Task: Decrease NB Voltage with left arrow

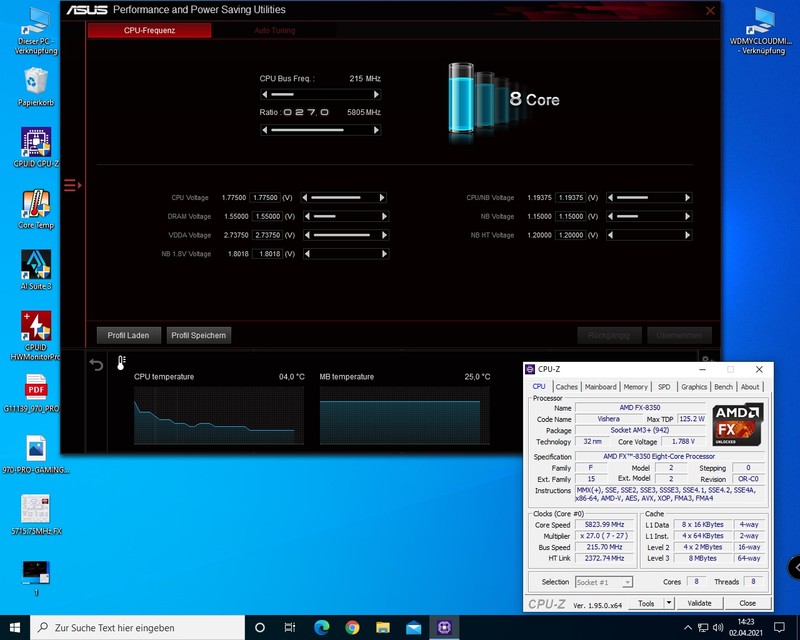Action: [x=610, y=216]
